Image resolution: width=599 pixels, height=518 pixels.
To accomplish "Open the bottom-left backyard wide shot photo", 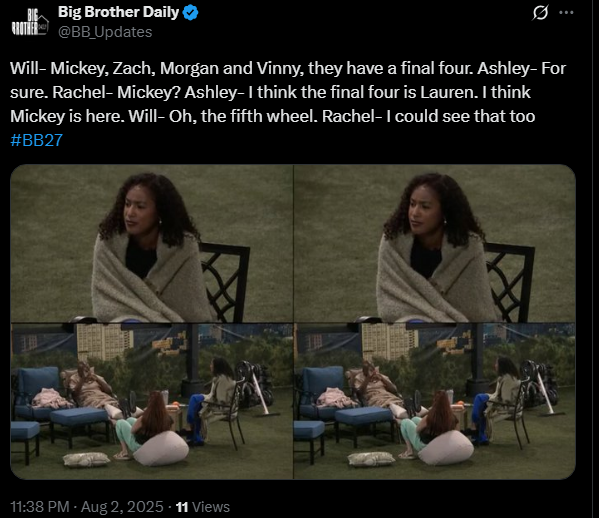I will [152, 401].
